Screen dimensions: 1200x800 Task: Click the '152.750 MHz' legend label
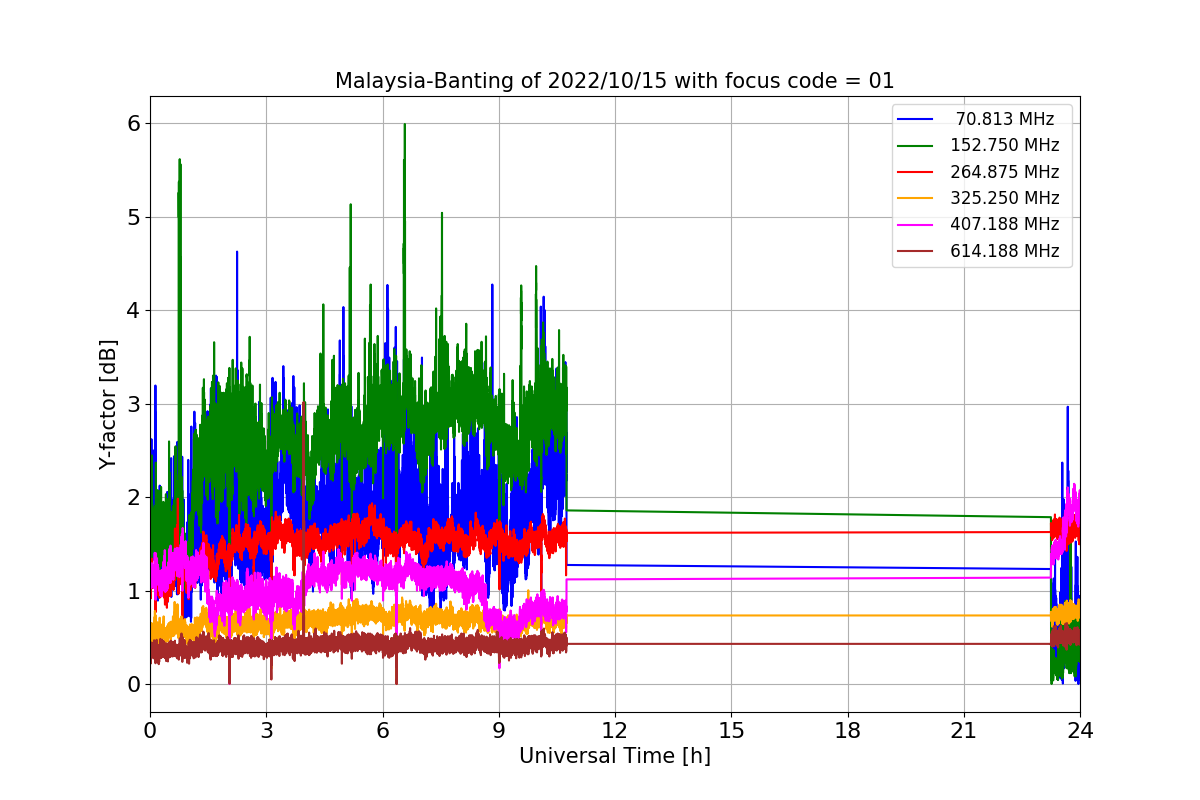pyautogui.click(x=1005, y=145)
